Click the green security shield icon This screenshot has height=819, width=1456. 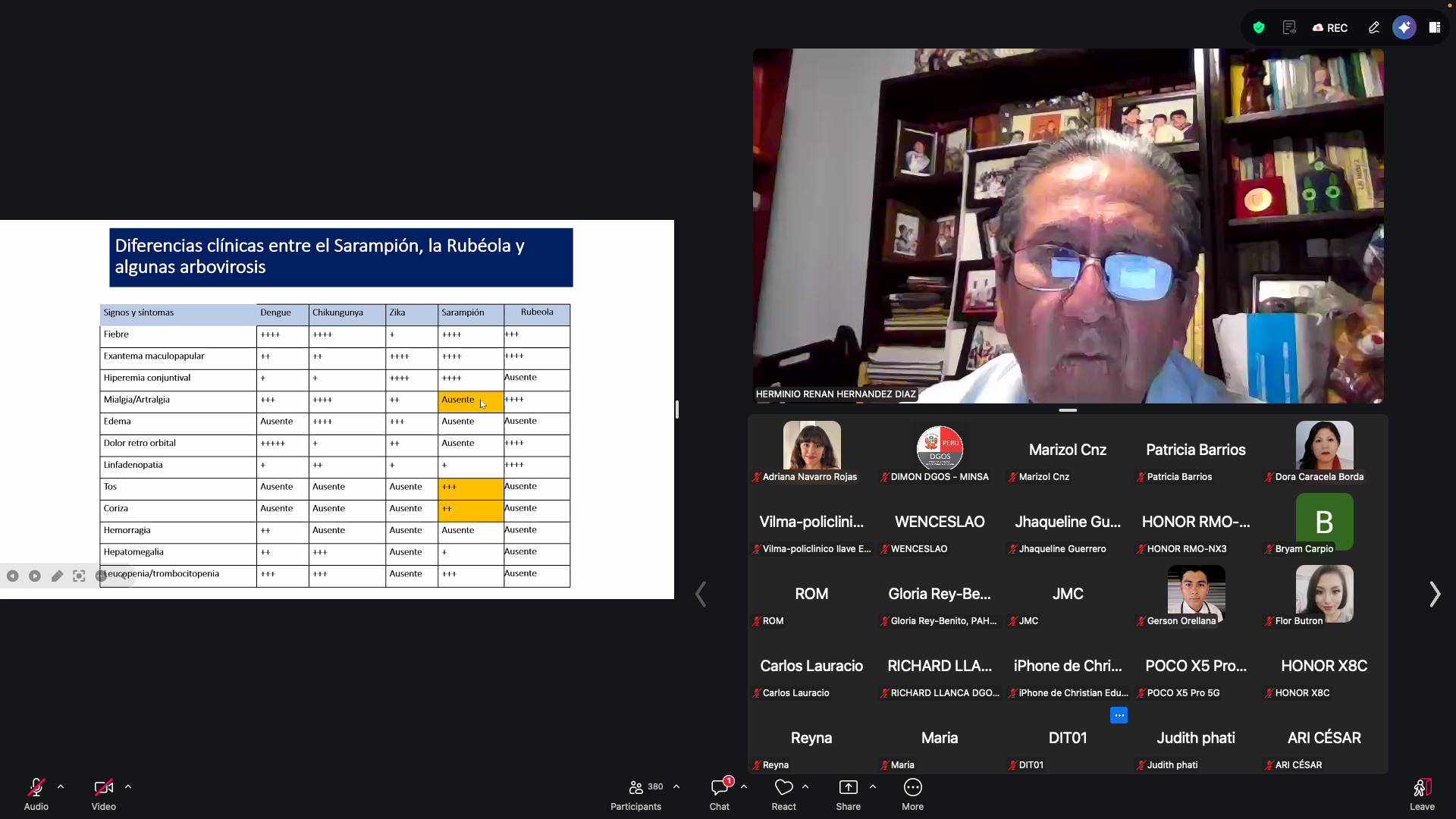pos(1259,27)
